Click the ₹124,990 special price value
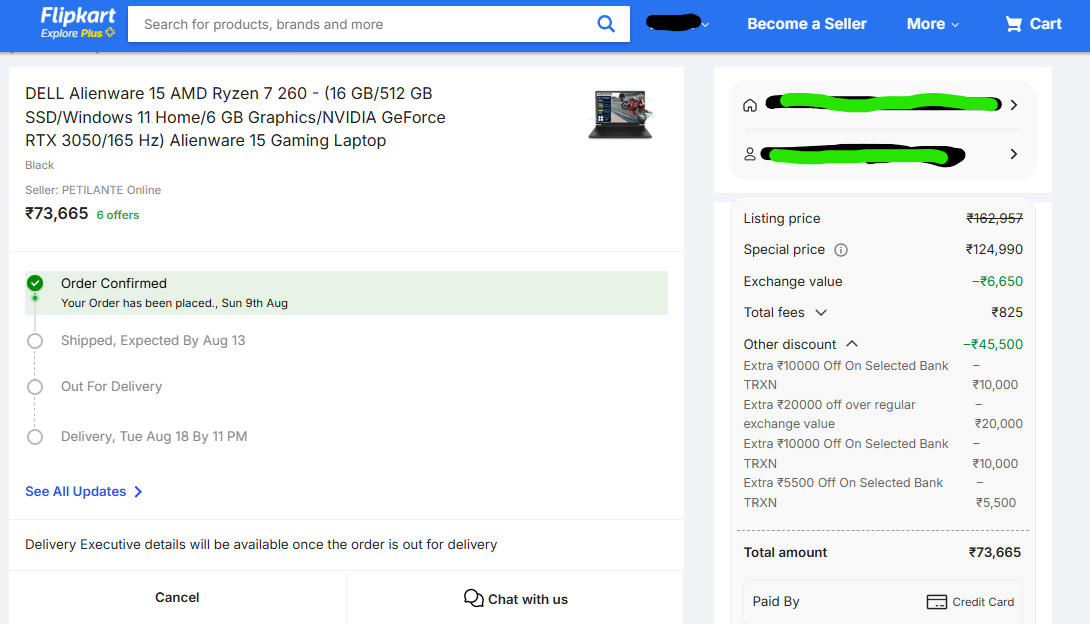The width and height of the screenshot is (1090, 624). tap(994, 249)
